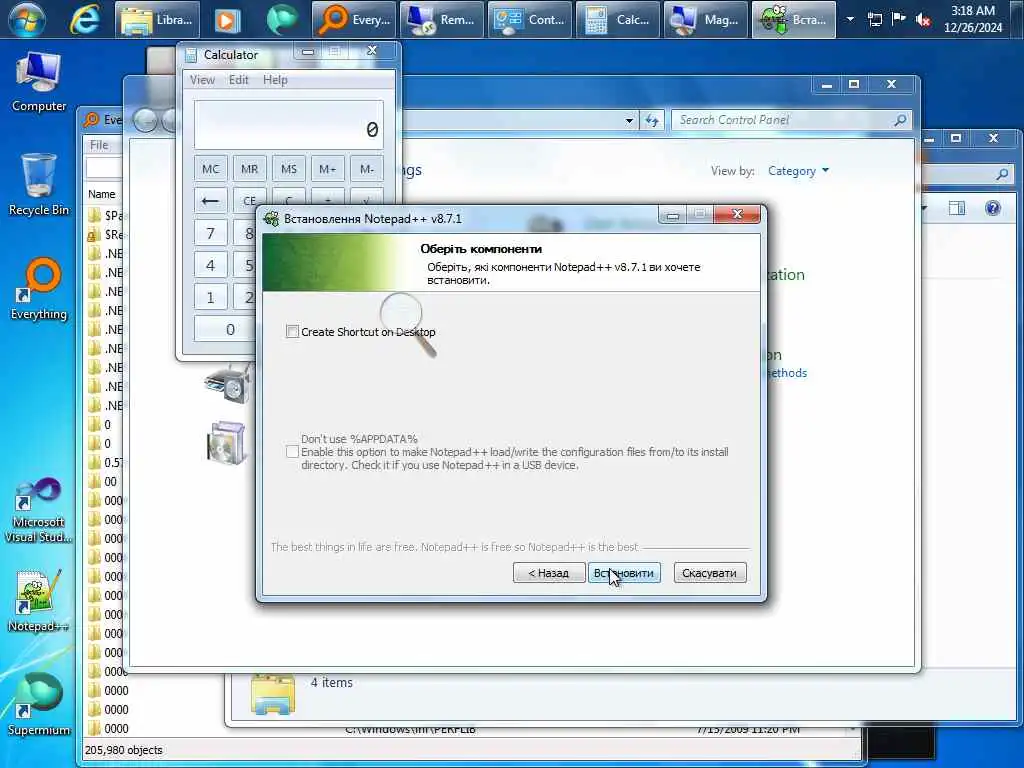Switch to Notepad++ installer taskbar button
1024x768 pixels.
click(793, 20)
